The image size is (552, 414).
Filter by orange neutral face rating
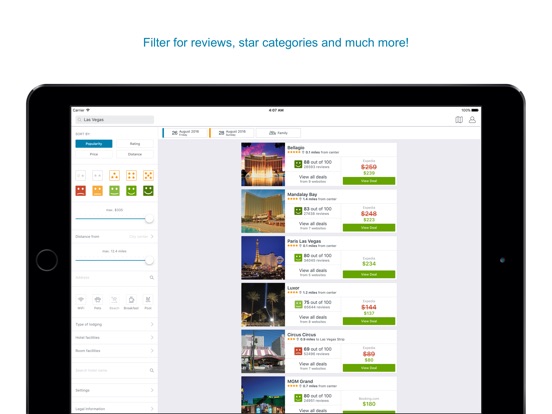(98, 191)
